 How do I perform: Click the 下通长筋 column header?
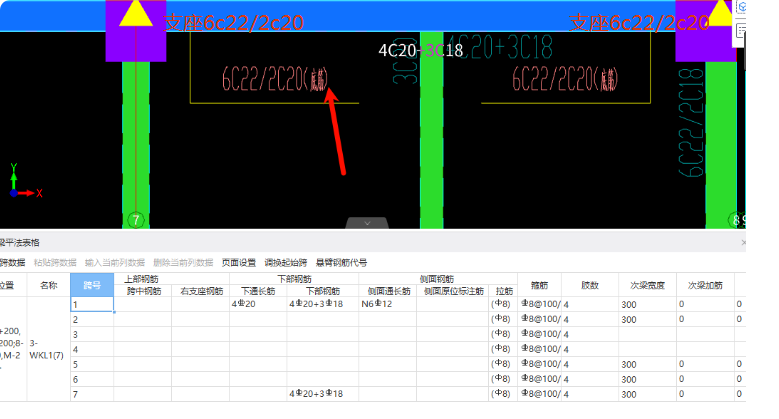click(x=258, y=291)
